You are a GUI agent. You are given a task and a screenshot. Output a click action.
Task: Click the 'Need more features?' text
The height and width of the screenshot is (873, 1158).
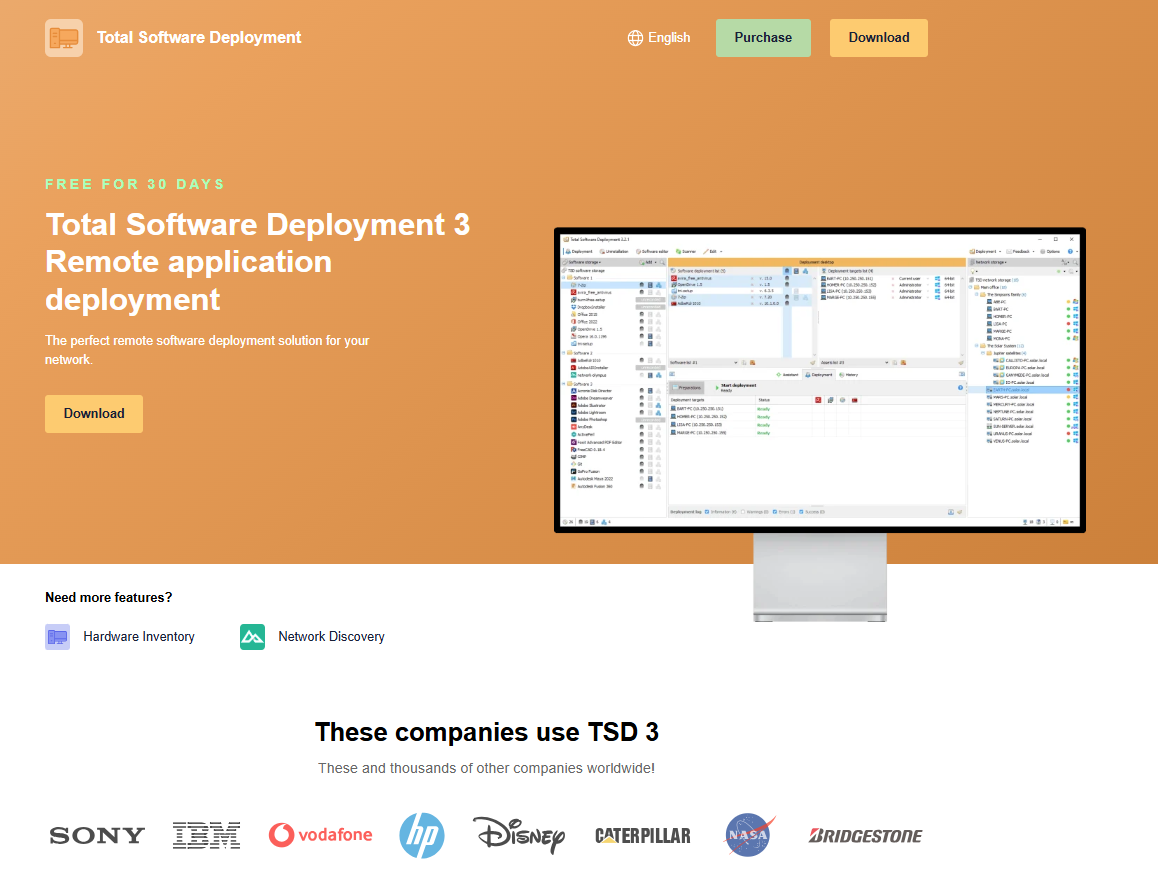point(109,598)
